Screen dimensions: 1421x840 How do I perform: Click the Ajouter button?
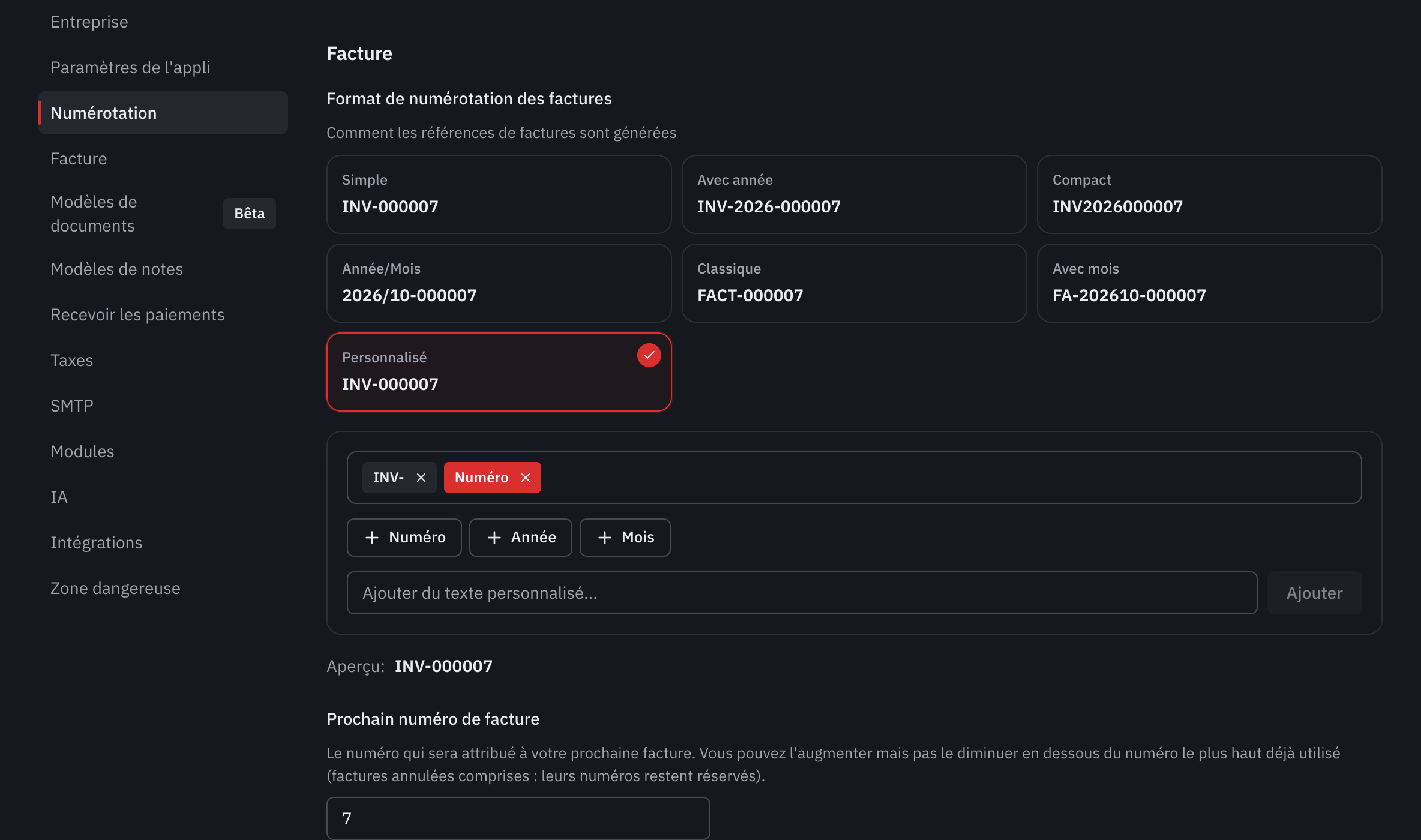tap(1314, 593)
